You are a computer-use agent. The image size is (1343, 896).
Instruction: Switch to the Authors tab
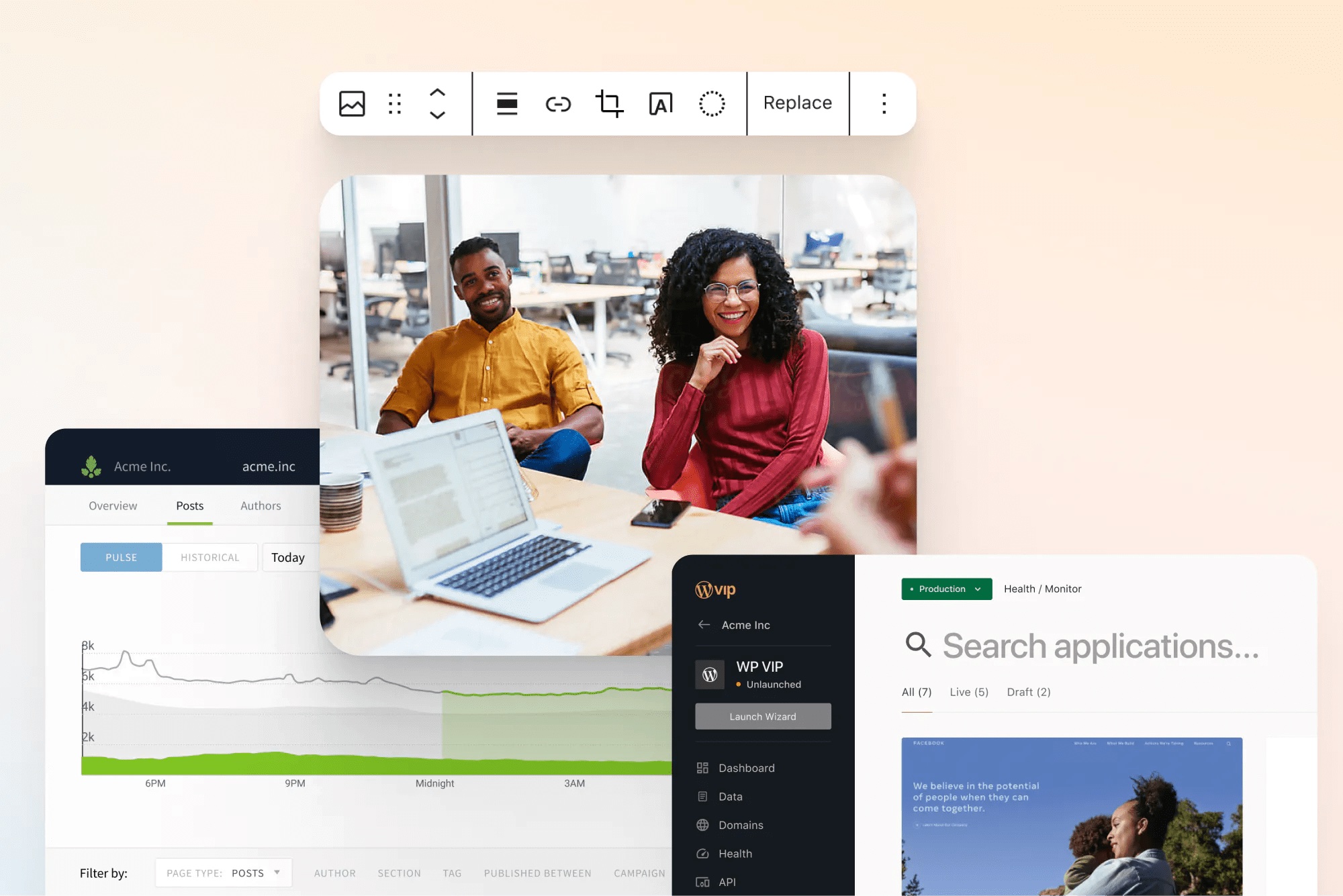[259, 505]
